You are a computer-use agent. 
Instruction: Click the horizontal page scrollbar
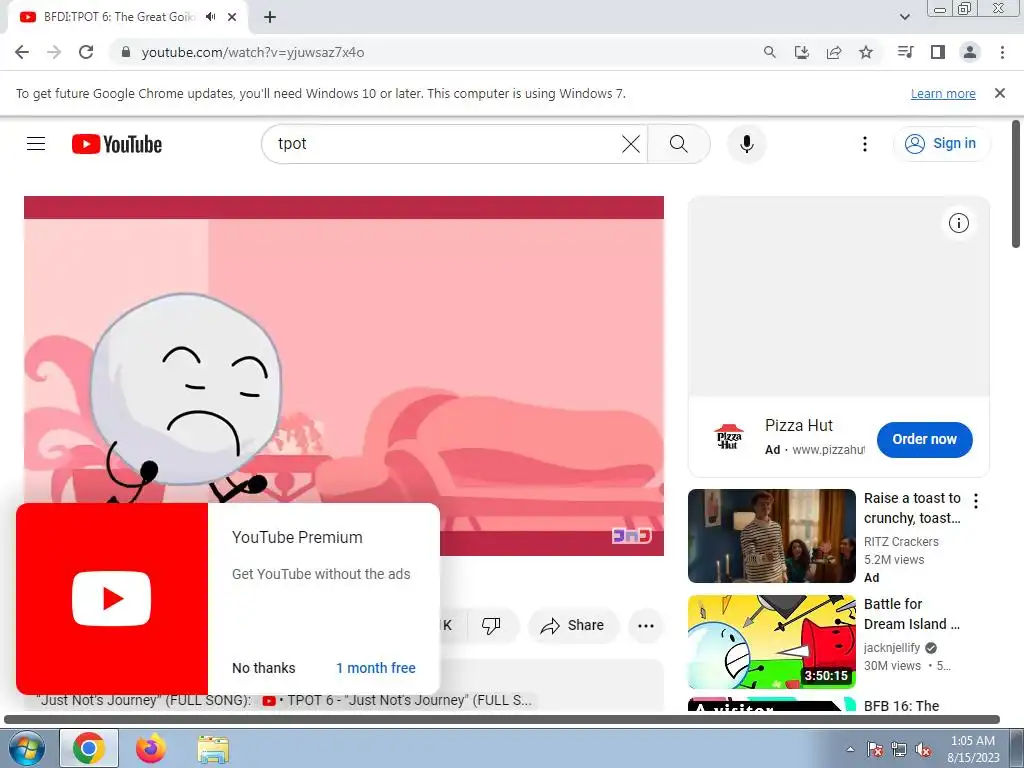pos(502,720)
